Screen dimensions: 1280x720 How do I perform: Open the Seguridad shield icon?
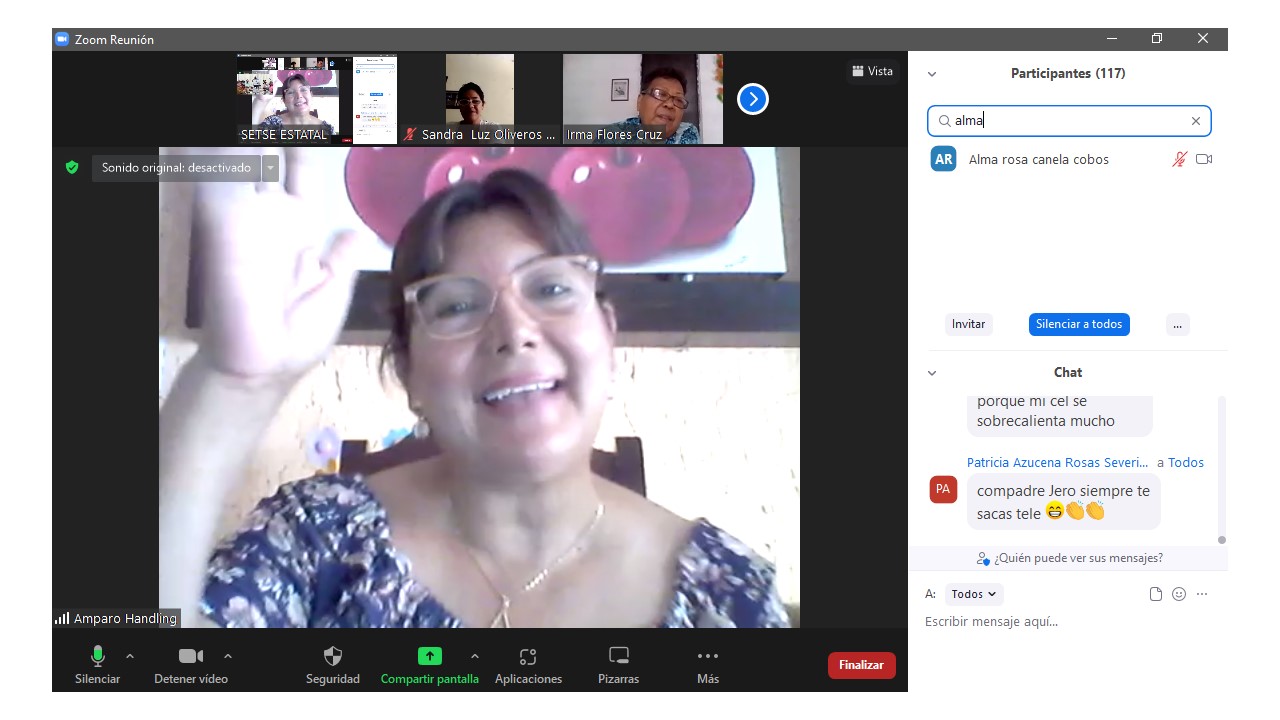tap(333, 657)
